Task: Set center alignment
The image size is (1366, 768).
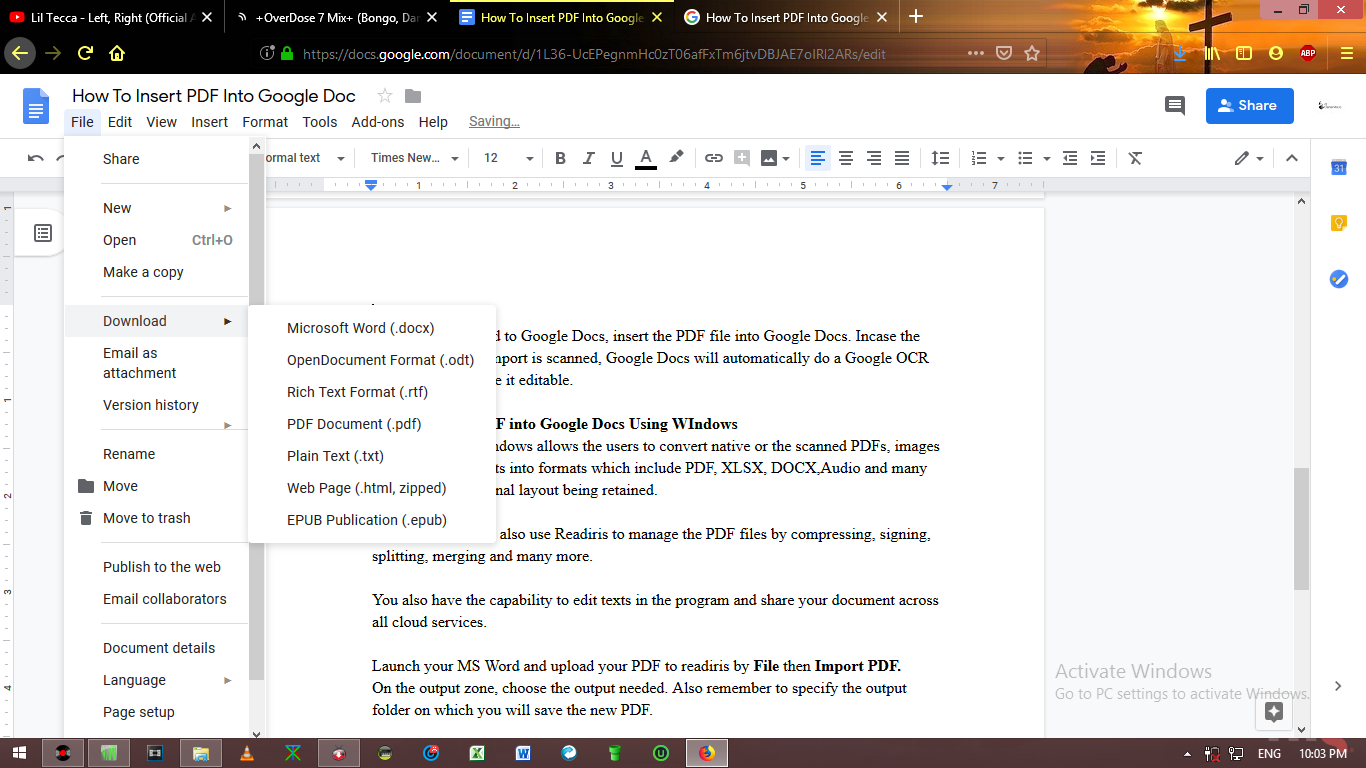Action: coord(846,158)
